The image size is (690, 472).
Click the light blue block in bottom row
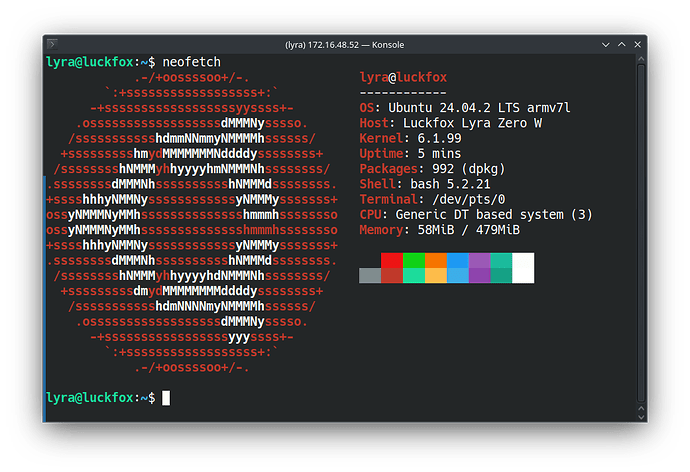coord(458,276)
